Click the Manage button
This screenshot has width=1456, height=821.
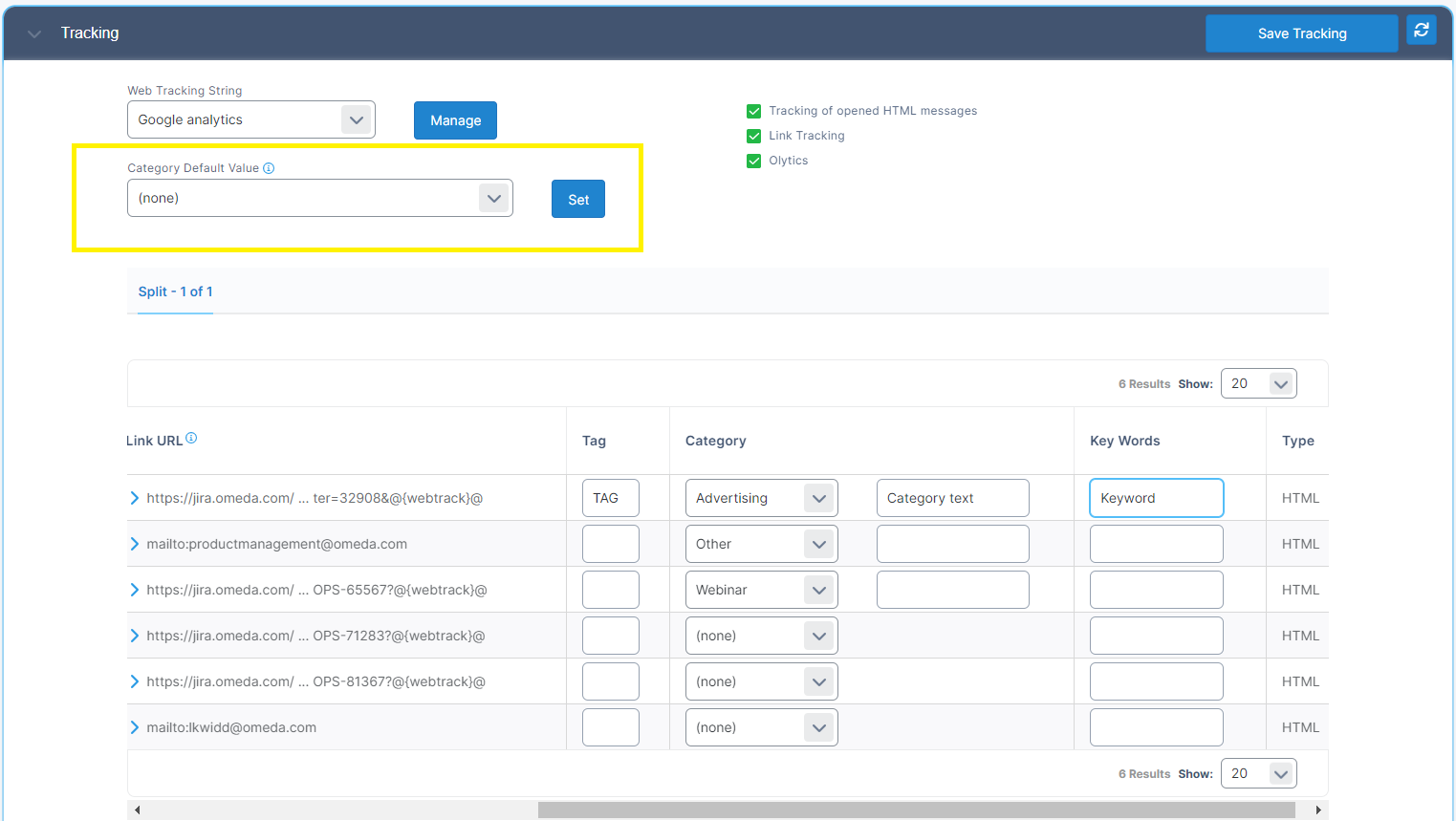coord(455,120)
